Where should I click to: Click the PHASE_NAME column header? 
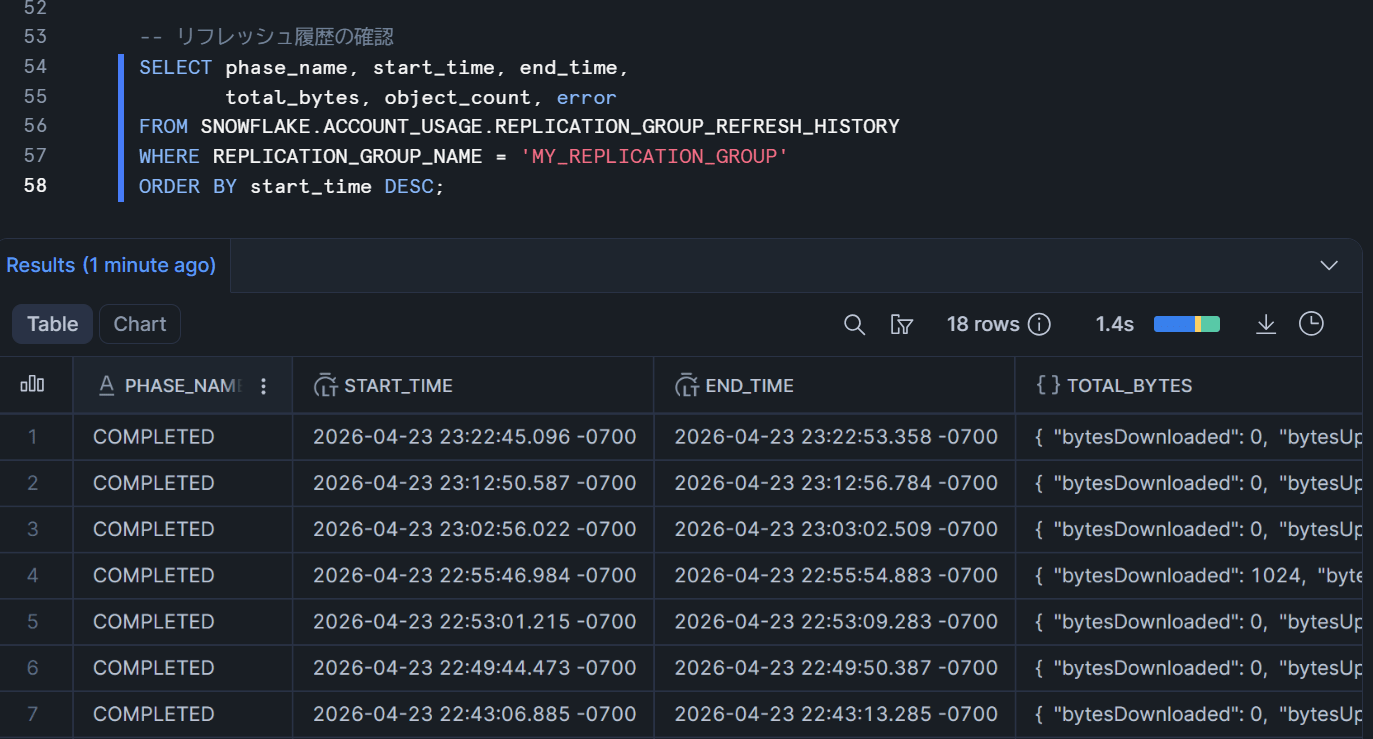click(x=182, y=386)
